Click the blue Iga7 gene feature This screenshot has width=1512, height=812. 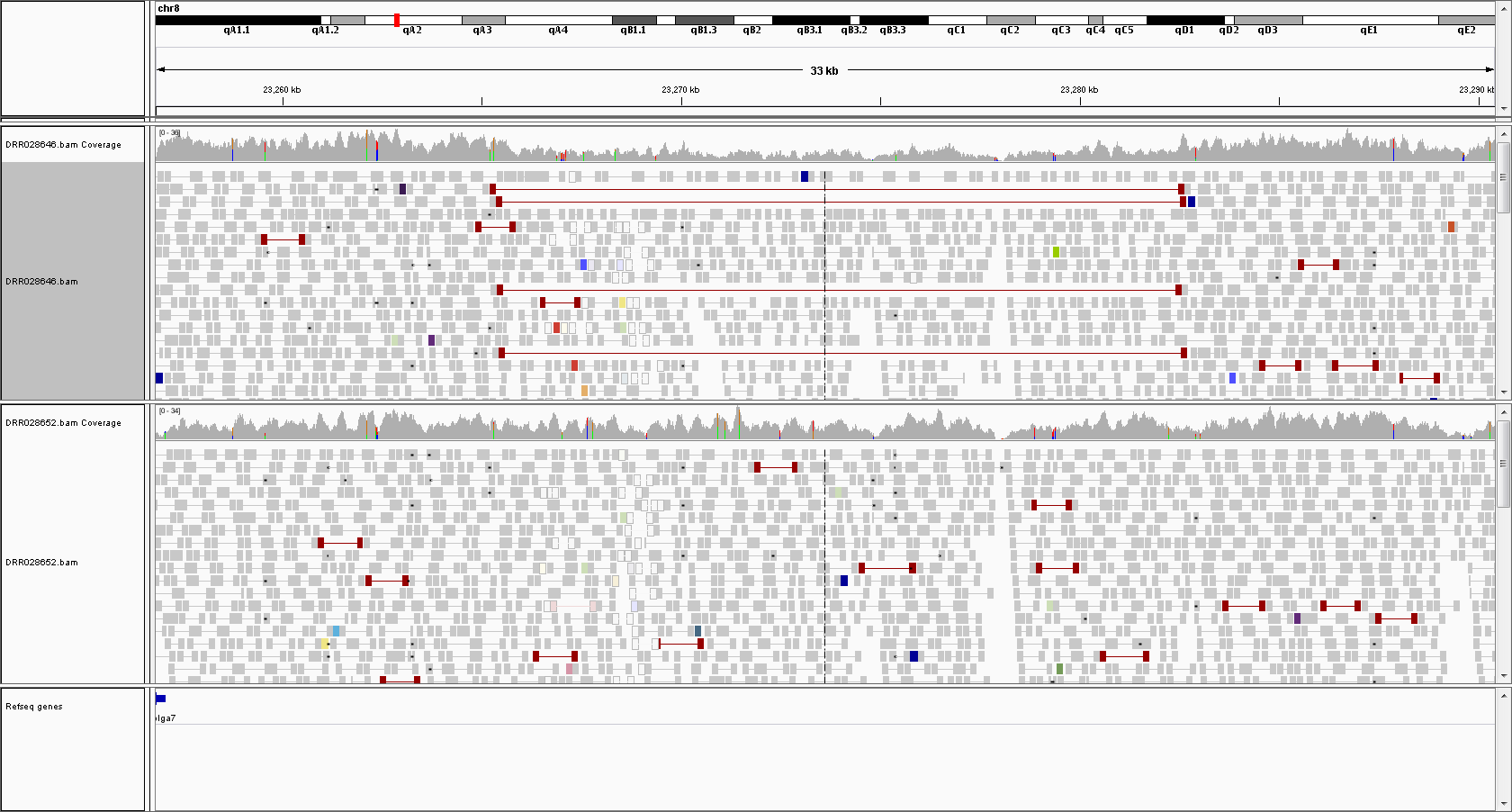click(x=161, y=699)
